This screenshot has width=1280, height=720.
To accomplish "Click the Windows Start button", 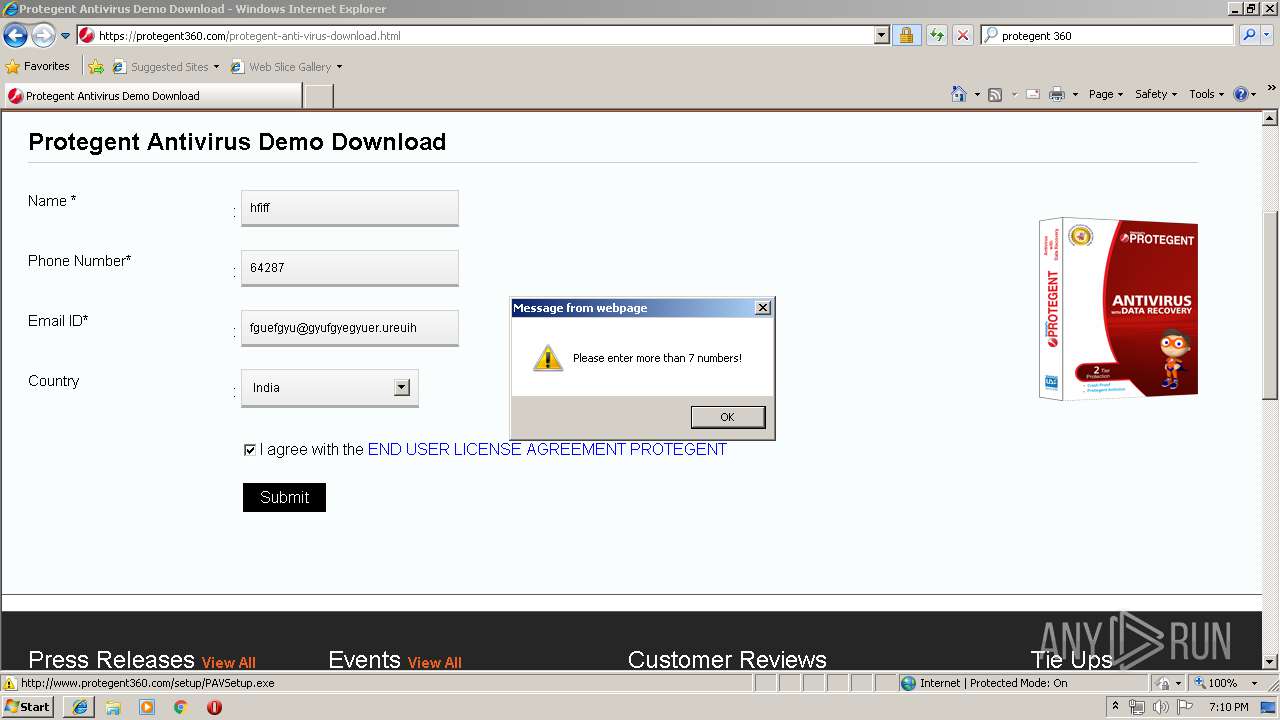I will [28, 707].
